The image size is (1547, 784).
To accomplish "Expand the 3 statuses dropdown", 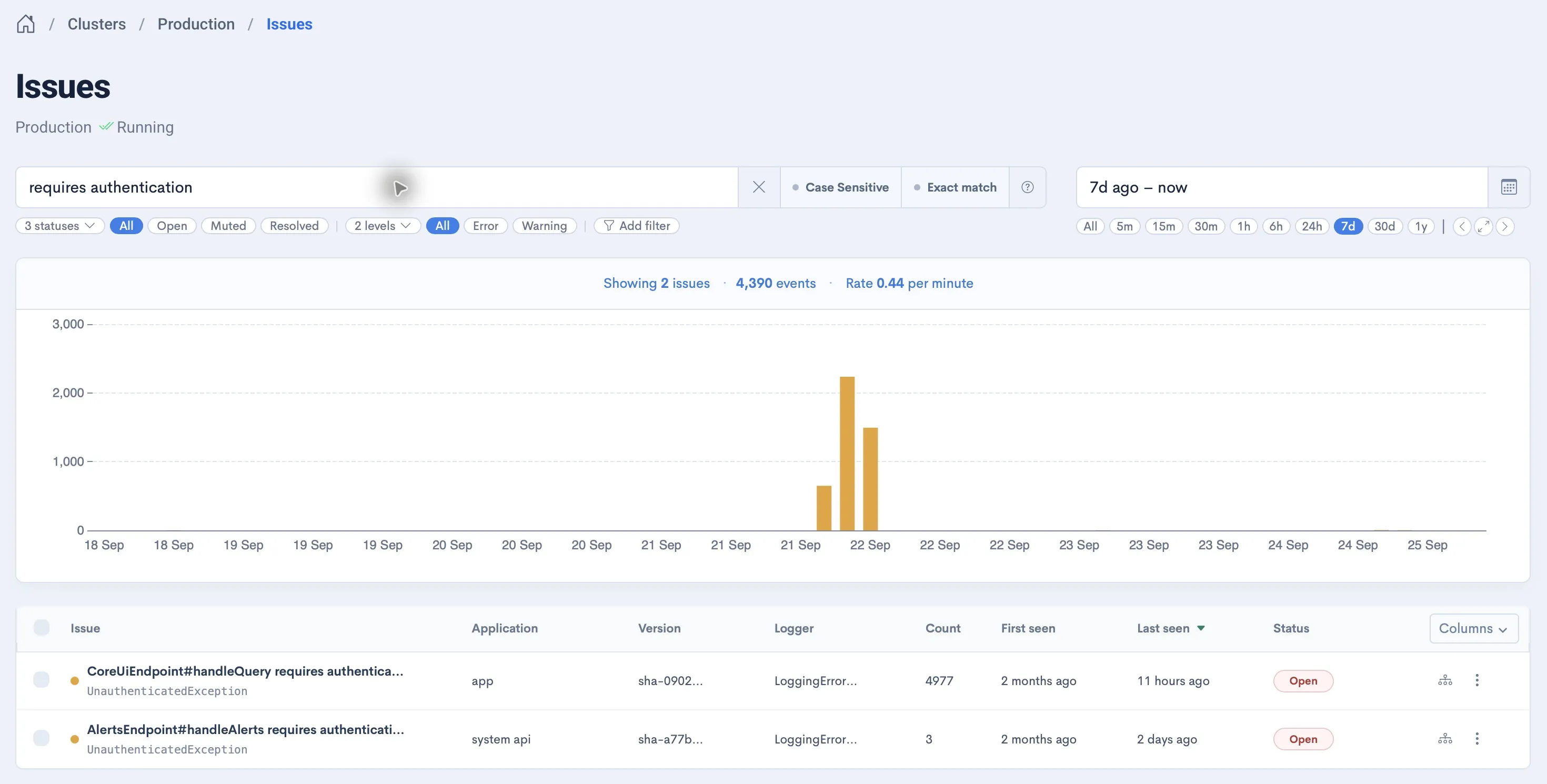I will tap(60, 226).
